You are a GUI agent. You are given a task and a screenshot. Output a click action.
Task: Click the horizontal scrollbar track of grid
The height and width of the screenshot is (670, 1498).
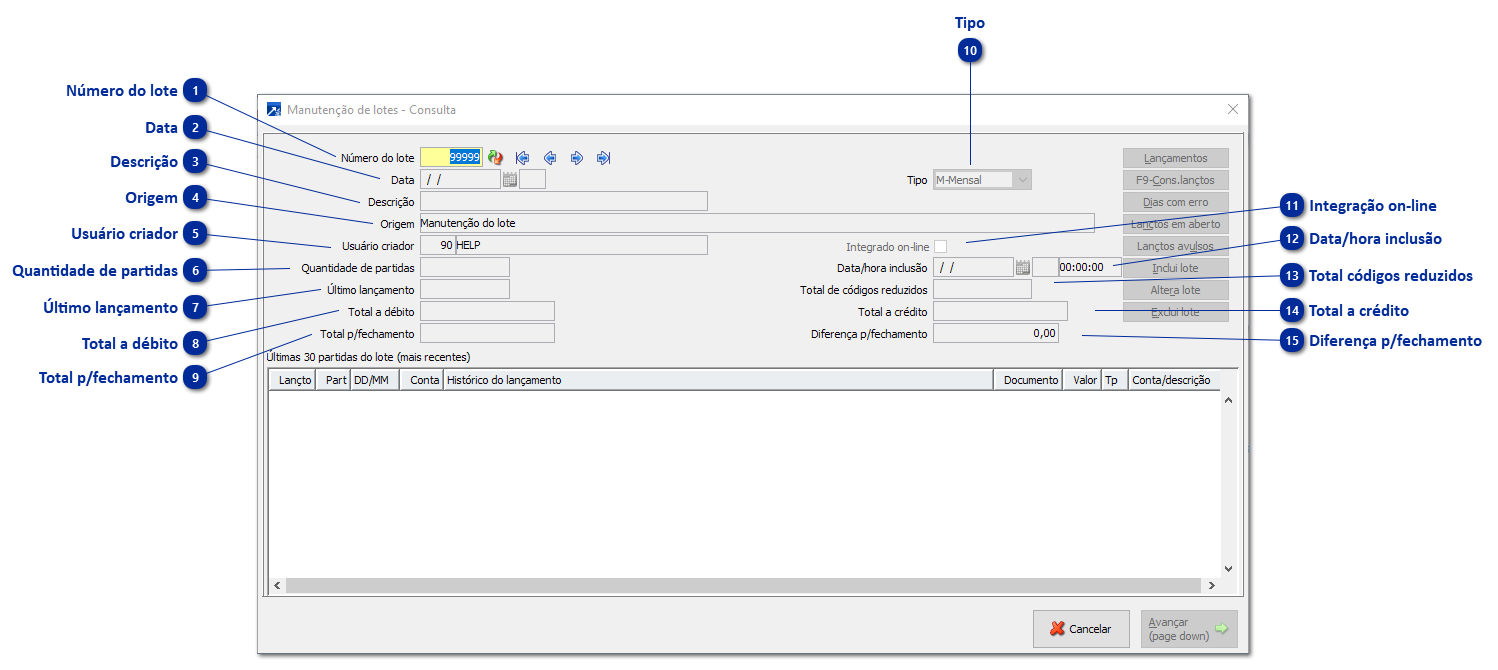pyautogui.click(x=745, y=586)
